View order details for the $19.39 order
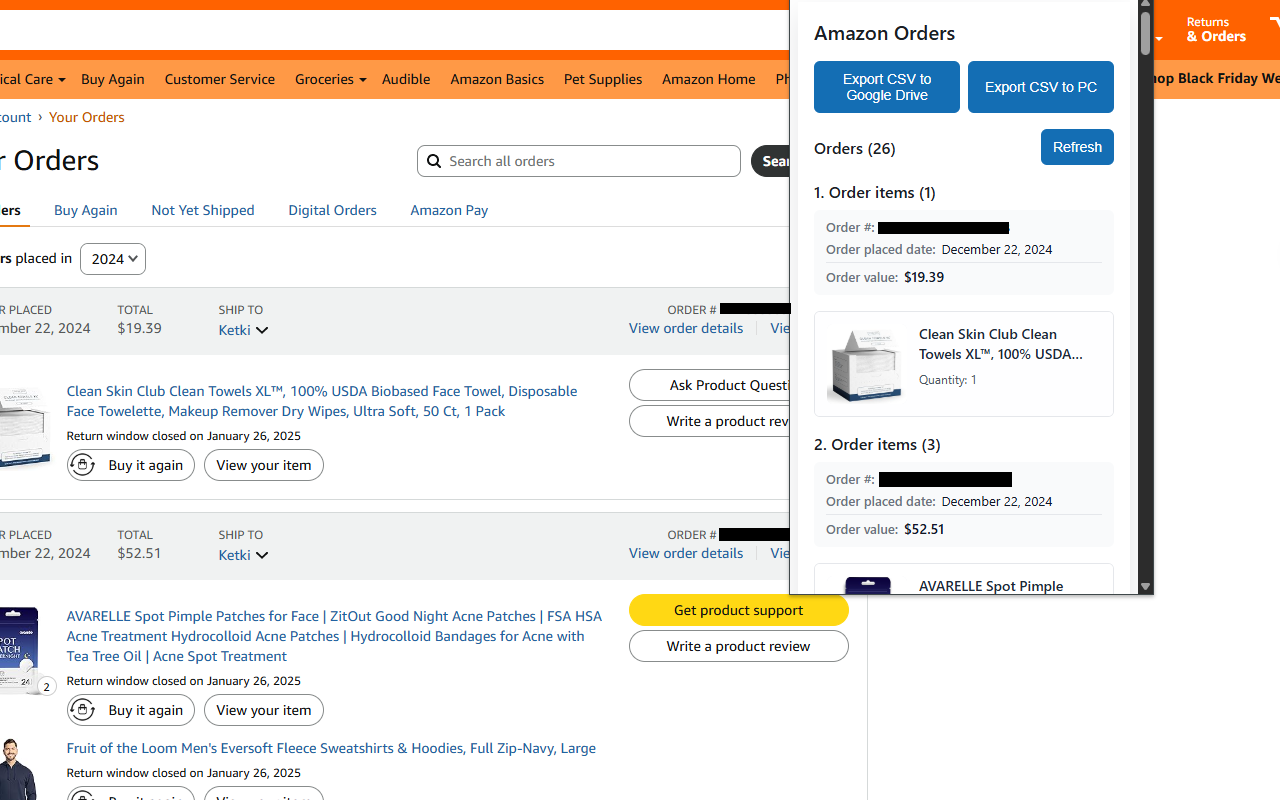 (686, 328)
